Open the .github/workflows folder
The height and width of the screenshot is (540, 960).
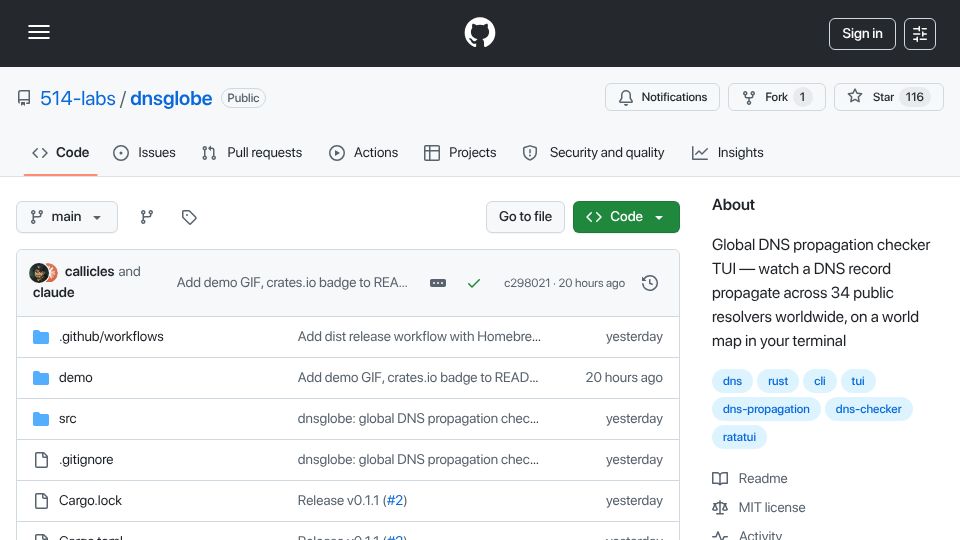111,337
